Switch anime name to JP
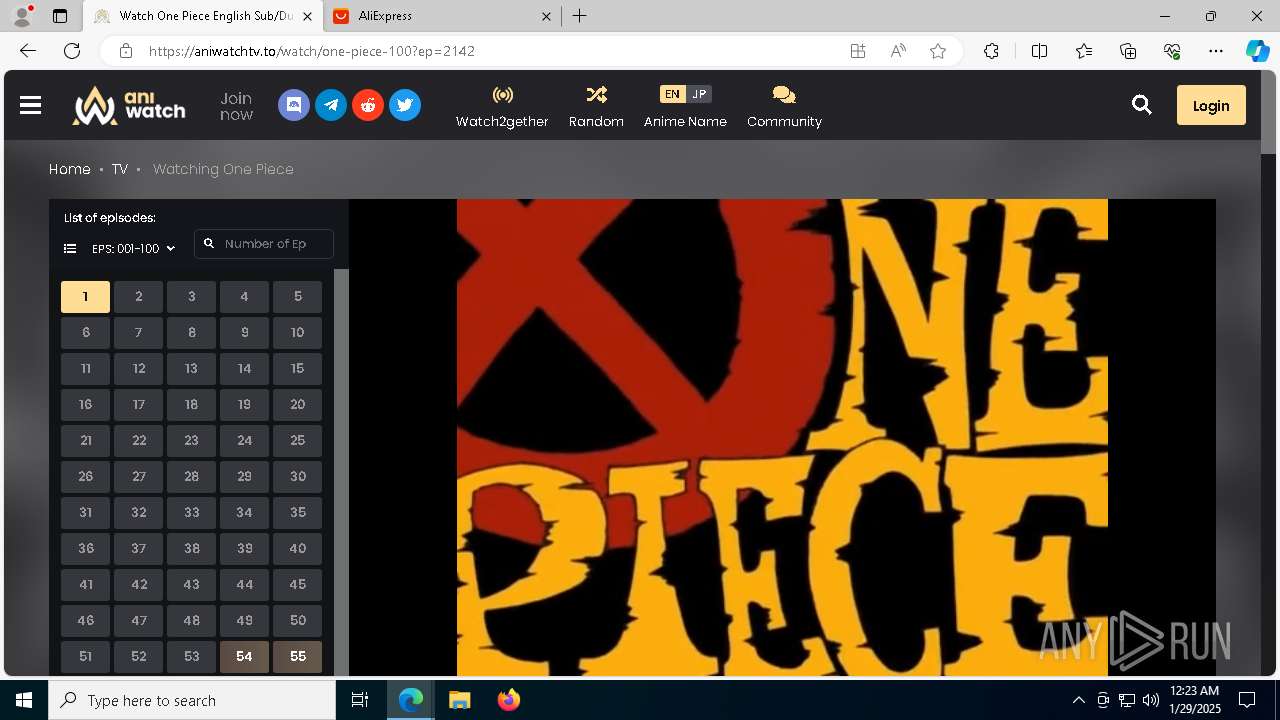The width and height of the screenshot is (1280, 720). (x=699, y=94)
